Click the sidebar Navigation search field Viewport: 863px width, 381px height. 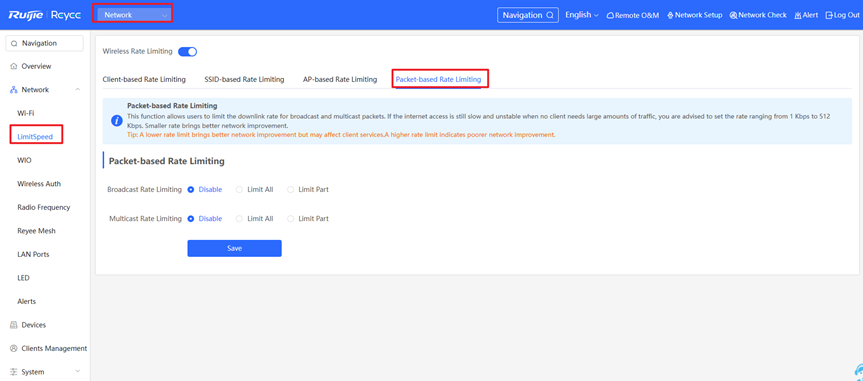click(45, 43)
